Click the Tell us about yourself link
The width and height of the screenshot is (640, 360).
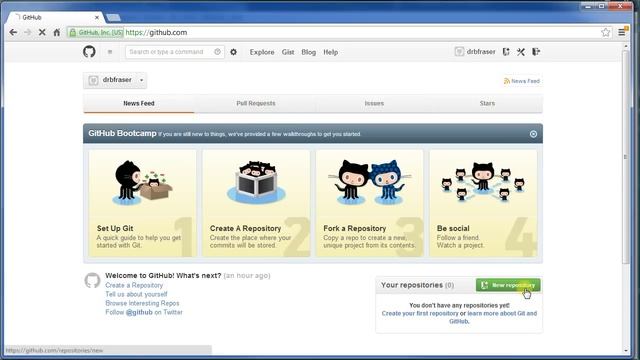(136, 294)
